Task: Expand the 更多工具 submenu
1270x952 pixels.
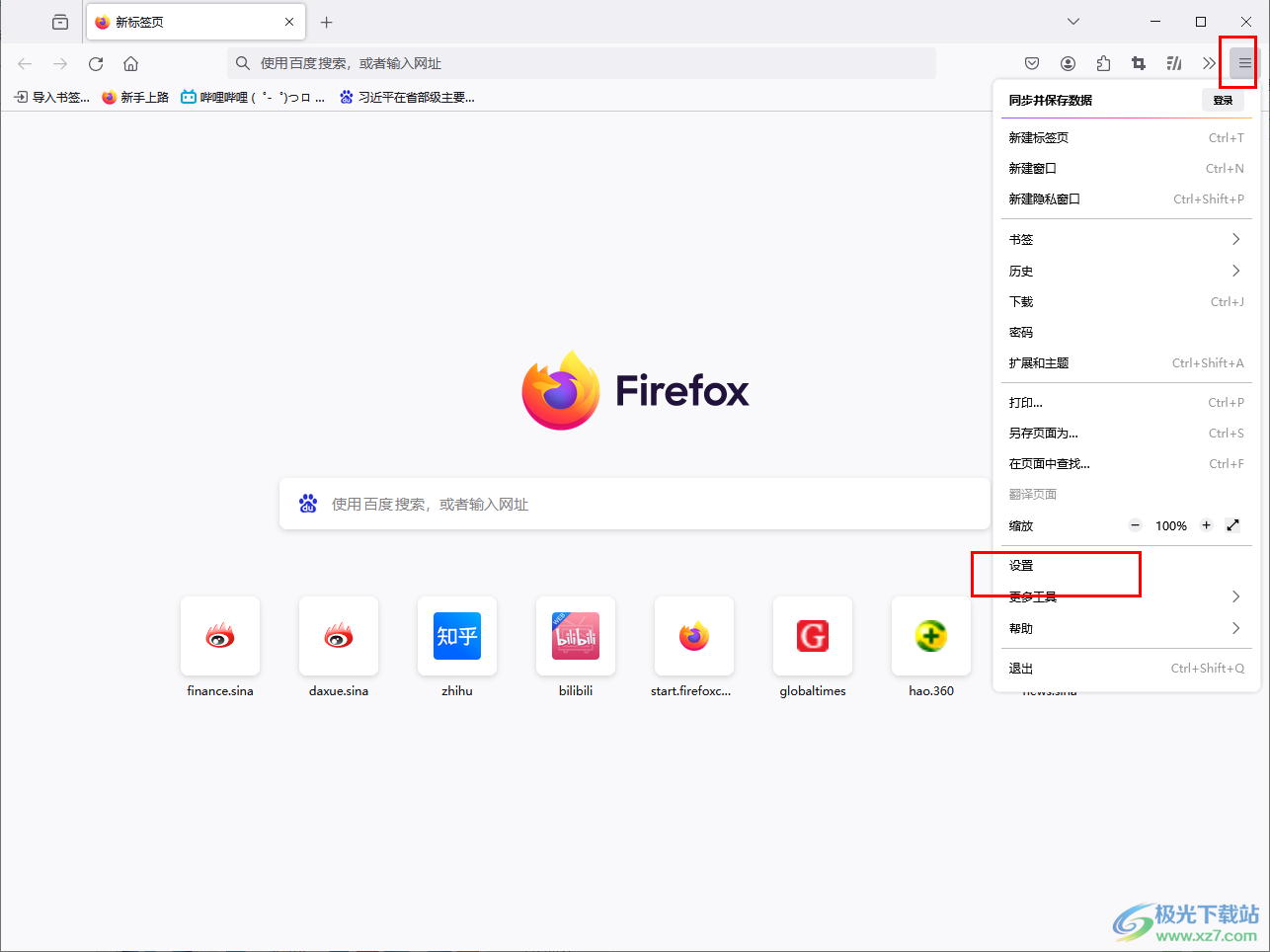Action: pos(1126,596)
